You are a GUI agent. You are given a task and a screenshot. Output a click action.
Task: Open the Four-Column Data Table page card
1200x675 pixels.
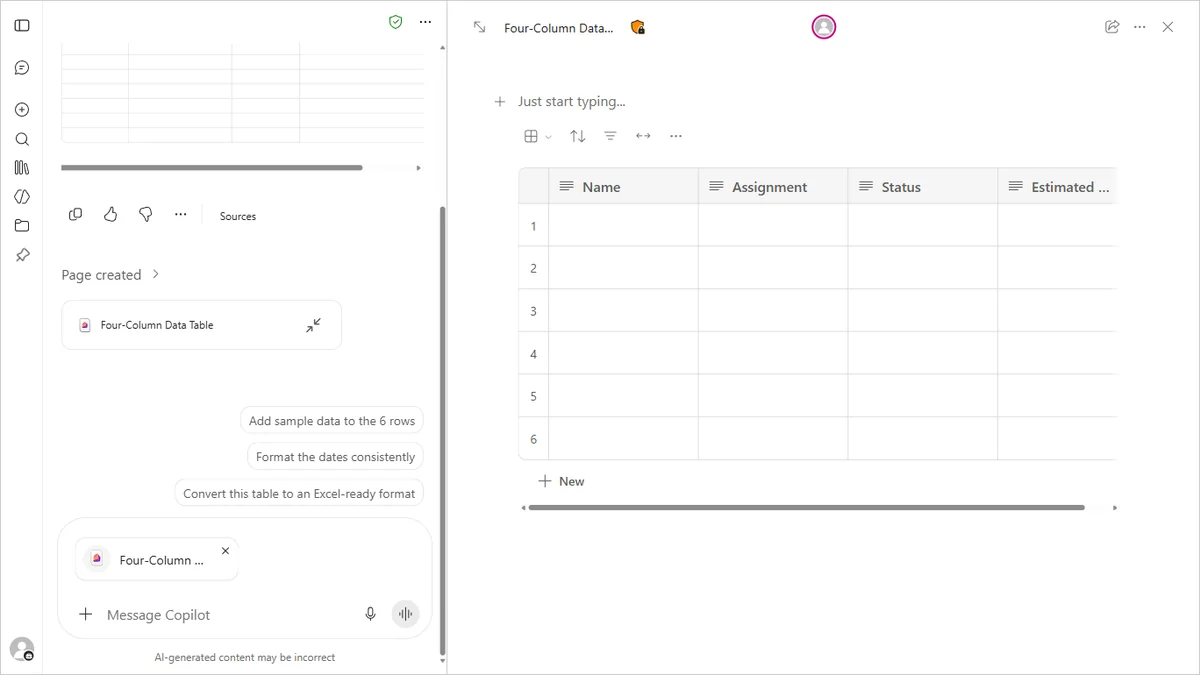(x=201, y=325)
